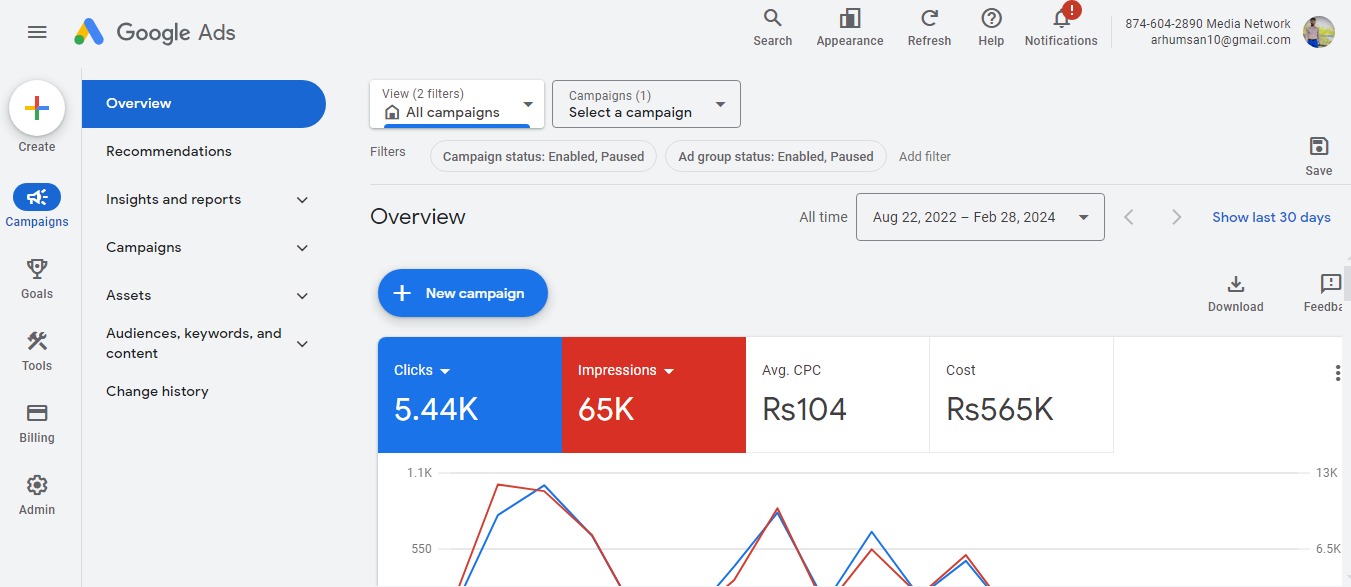Click the Search magnifier icon
The width and height of the screenshot is (1351, 587).
pos(772,19)
